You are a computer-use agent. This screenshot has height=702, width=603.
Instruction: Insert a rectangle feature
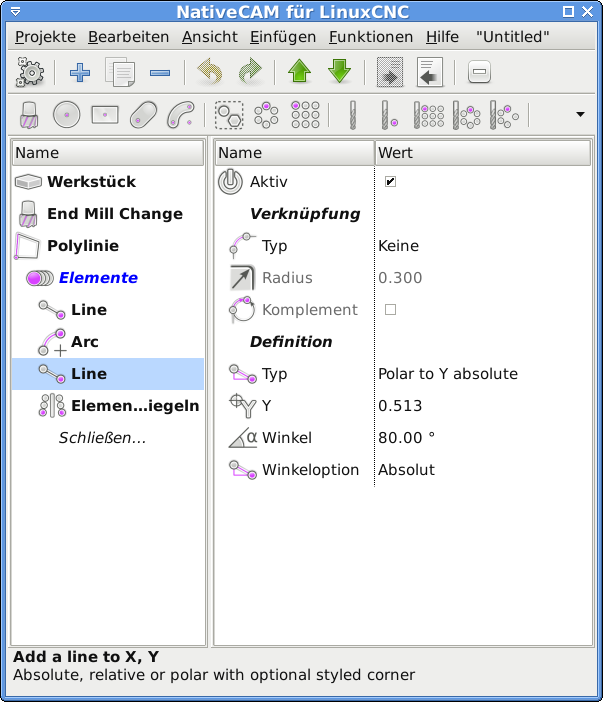tap(105, 115)
